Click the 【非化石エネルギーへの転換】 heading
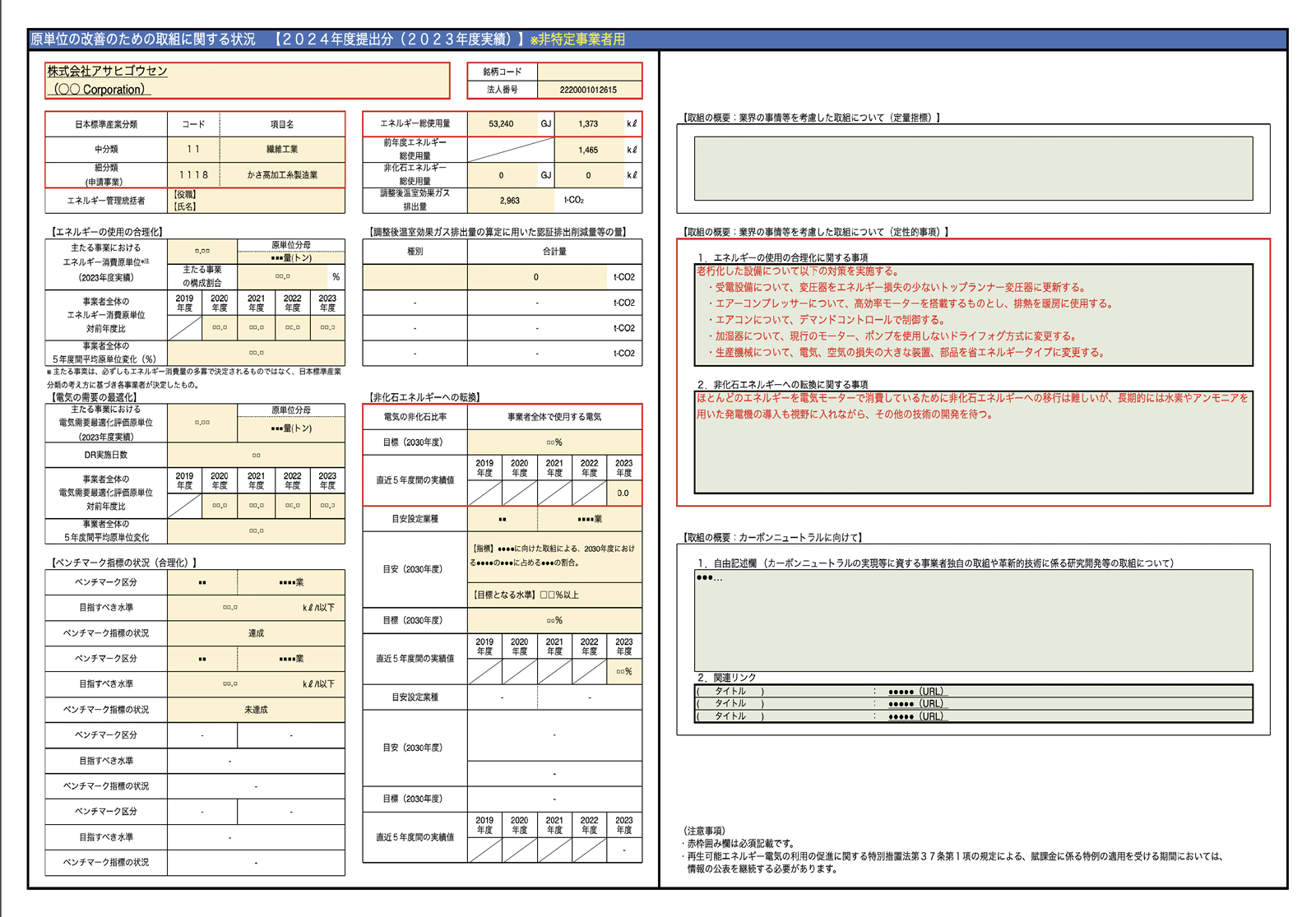 click(425, 397)
